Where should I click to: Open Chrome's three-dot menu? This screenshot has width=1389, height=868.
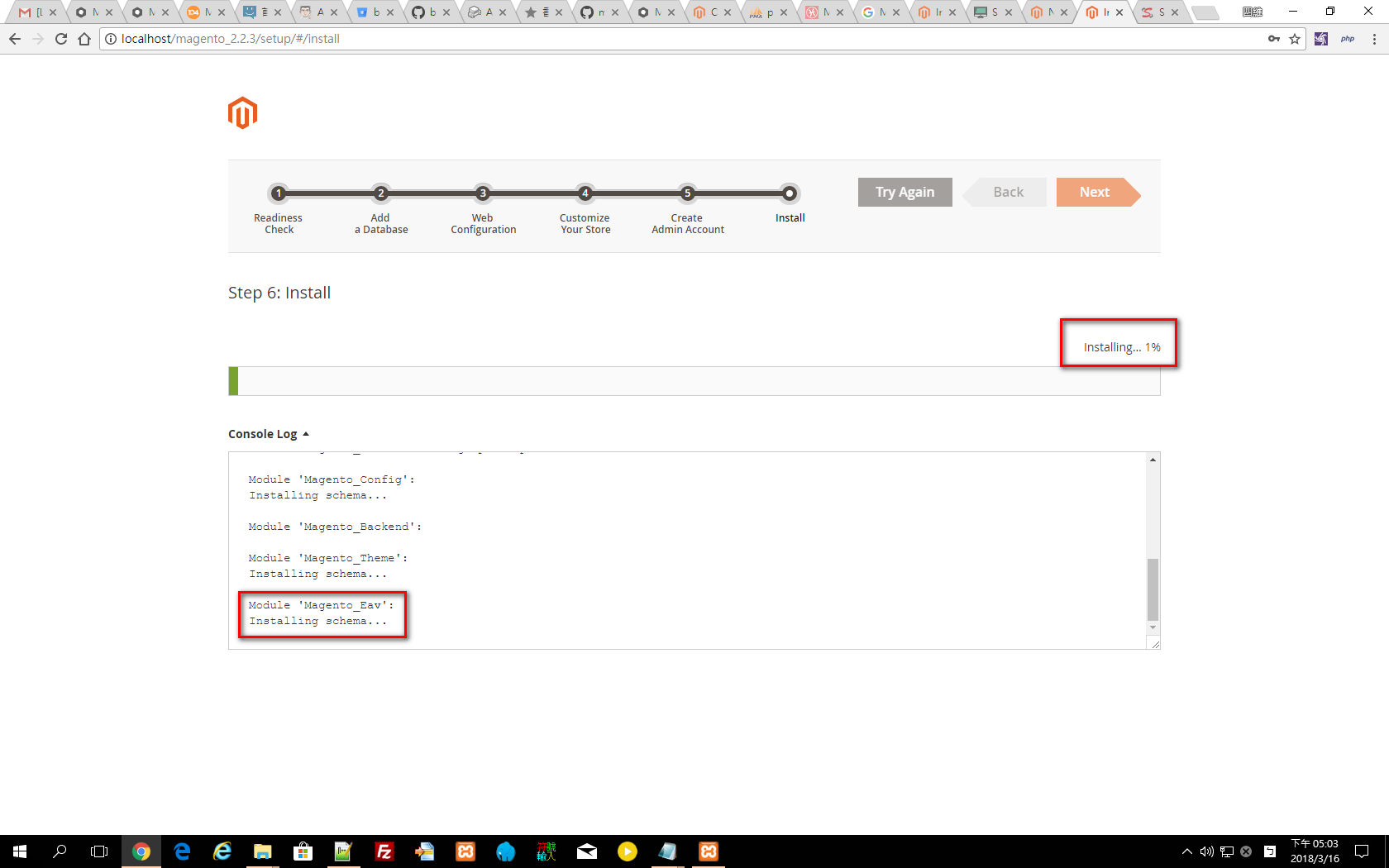point(1374,39)
